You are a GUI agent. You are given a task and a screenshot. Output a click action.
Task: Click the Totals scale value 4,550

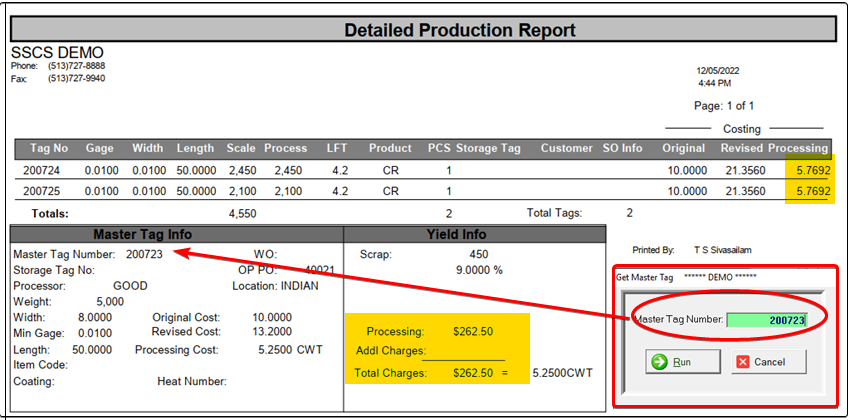[x=242, y=214]
